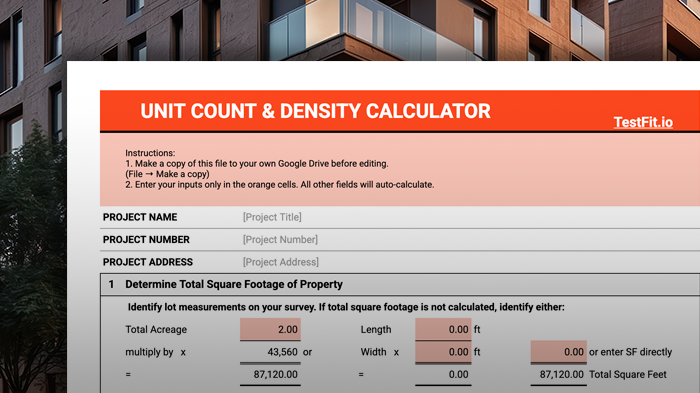Select the Project Address placeholder cell

click(280, 262)
